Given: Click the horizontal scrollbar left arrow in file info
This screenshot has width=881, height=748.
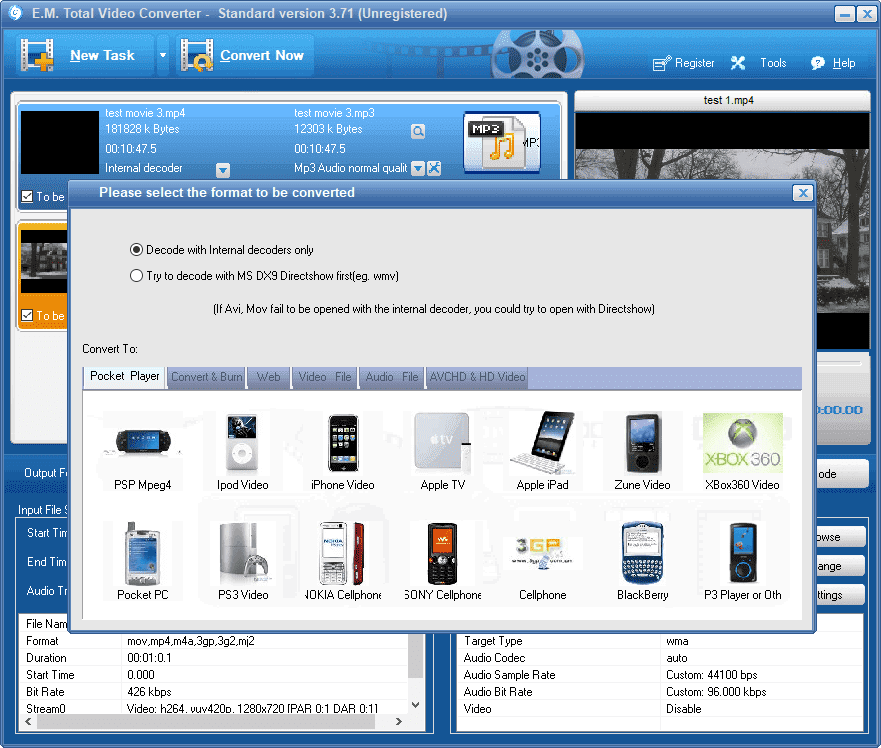Looking at the screenshot, I should [28, 721].
